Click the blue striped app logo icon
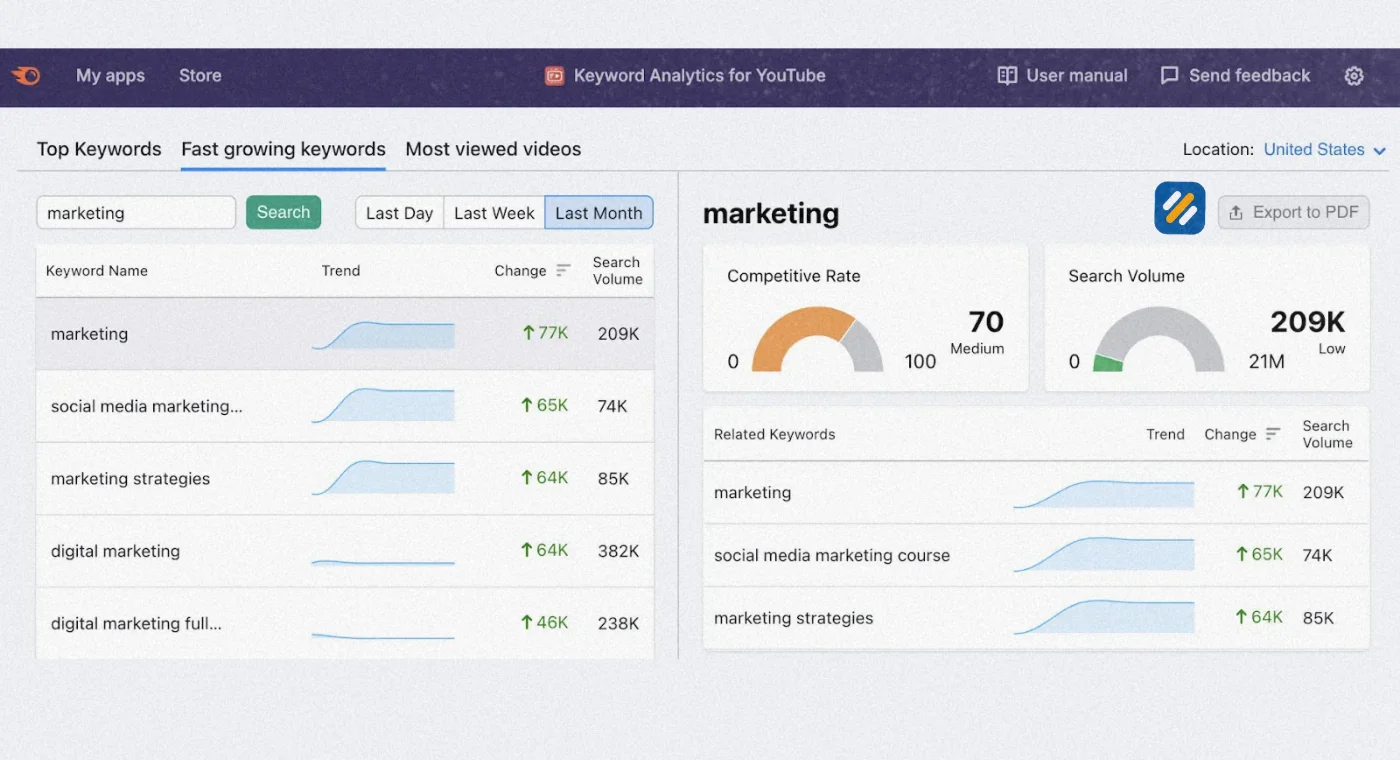Image resolution: width=1400 pixels, height=760 pixels. point(1180,208)
